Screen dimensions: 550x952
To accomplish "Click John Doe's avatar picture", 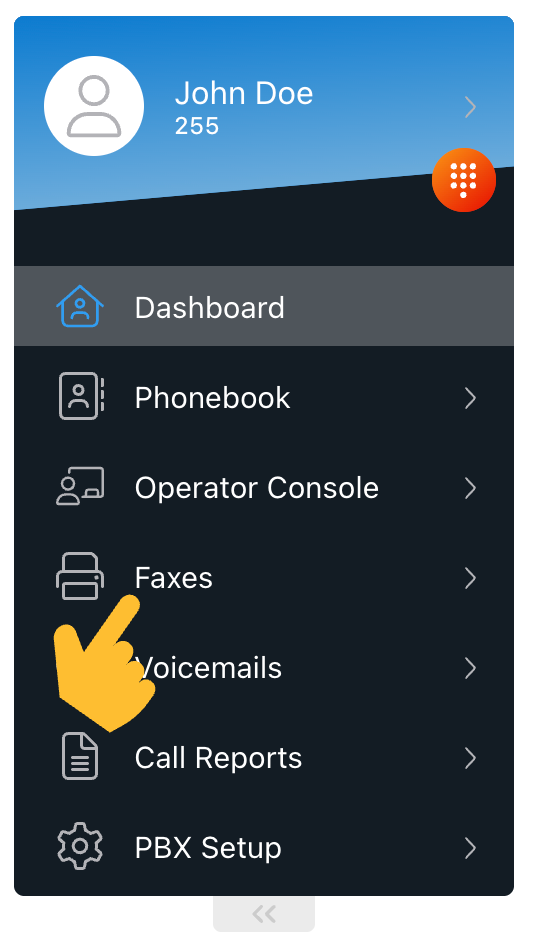I will 94,106.
